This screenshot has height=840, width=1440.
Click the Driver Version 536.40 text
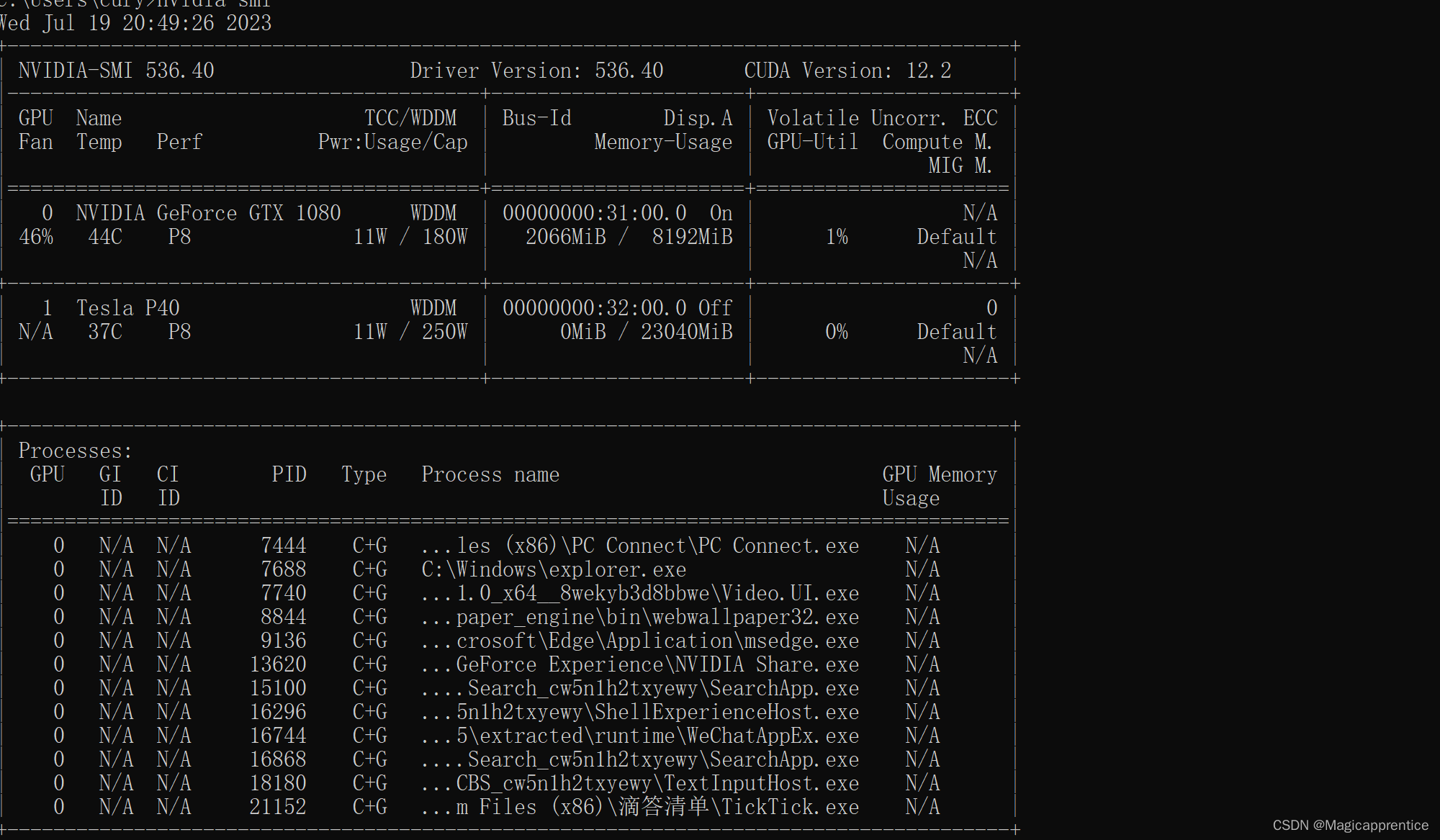pyautogui.click(x=536, y=71)
